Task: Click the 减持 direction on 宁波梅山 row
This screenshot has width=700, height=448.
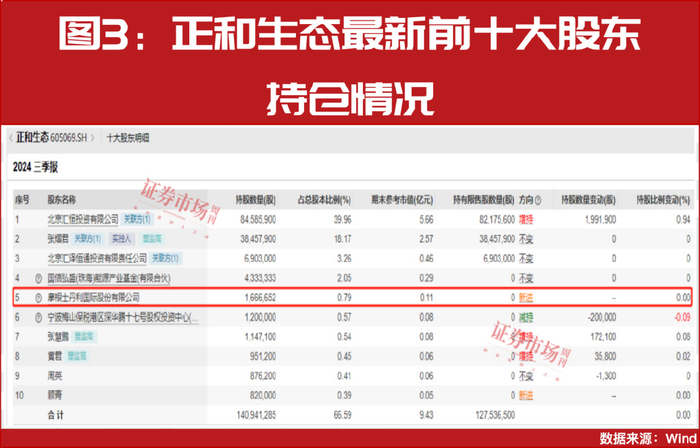Action: (526, 318)
